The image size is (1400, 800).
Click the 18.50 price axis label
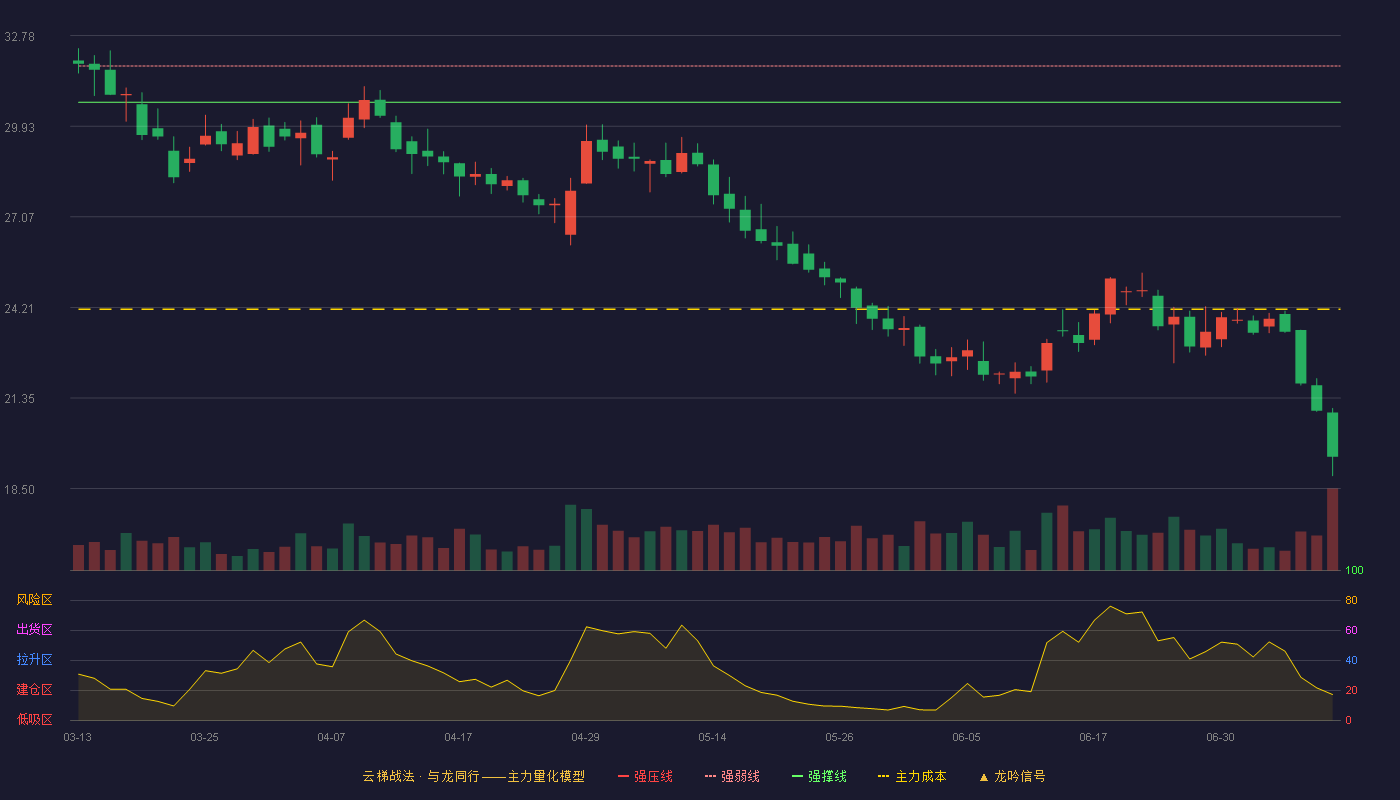[x=19, y=489]
